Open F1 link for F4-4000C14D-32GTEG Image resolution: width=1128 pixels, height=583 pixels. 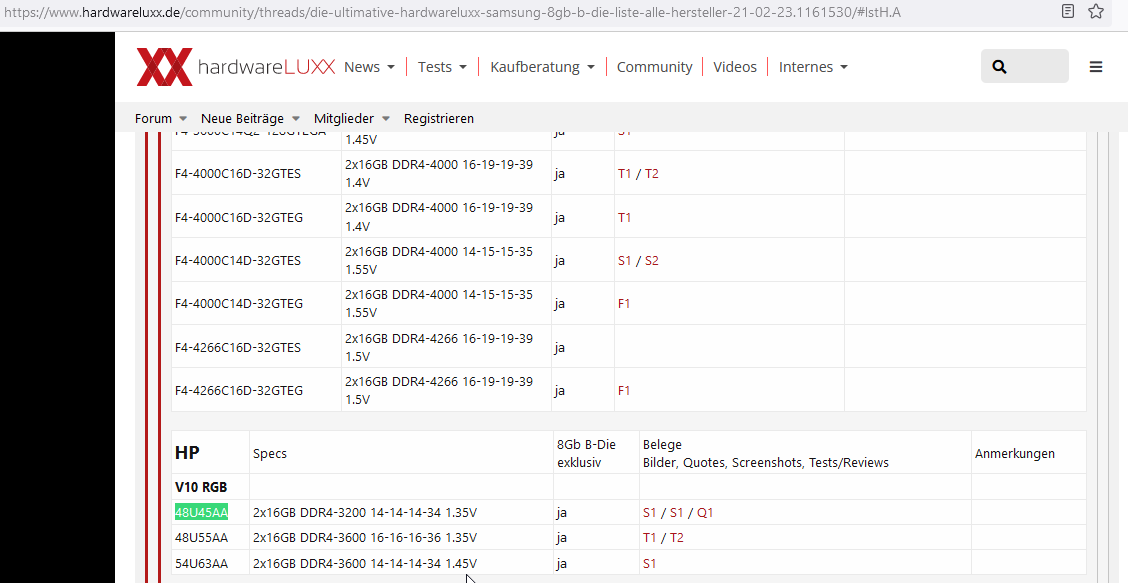[624, 304]
